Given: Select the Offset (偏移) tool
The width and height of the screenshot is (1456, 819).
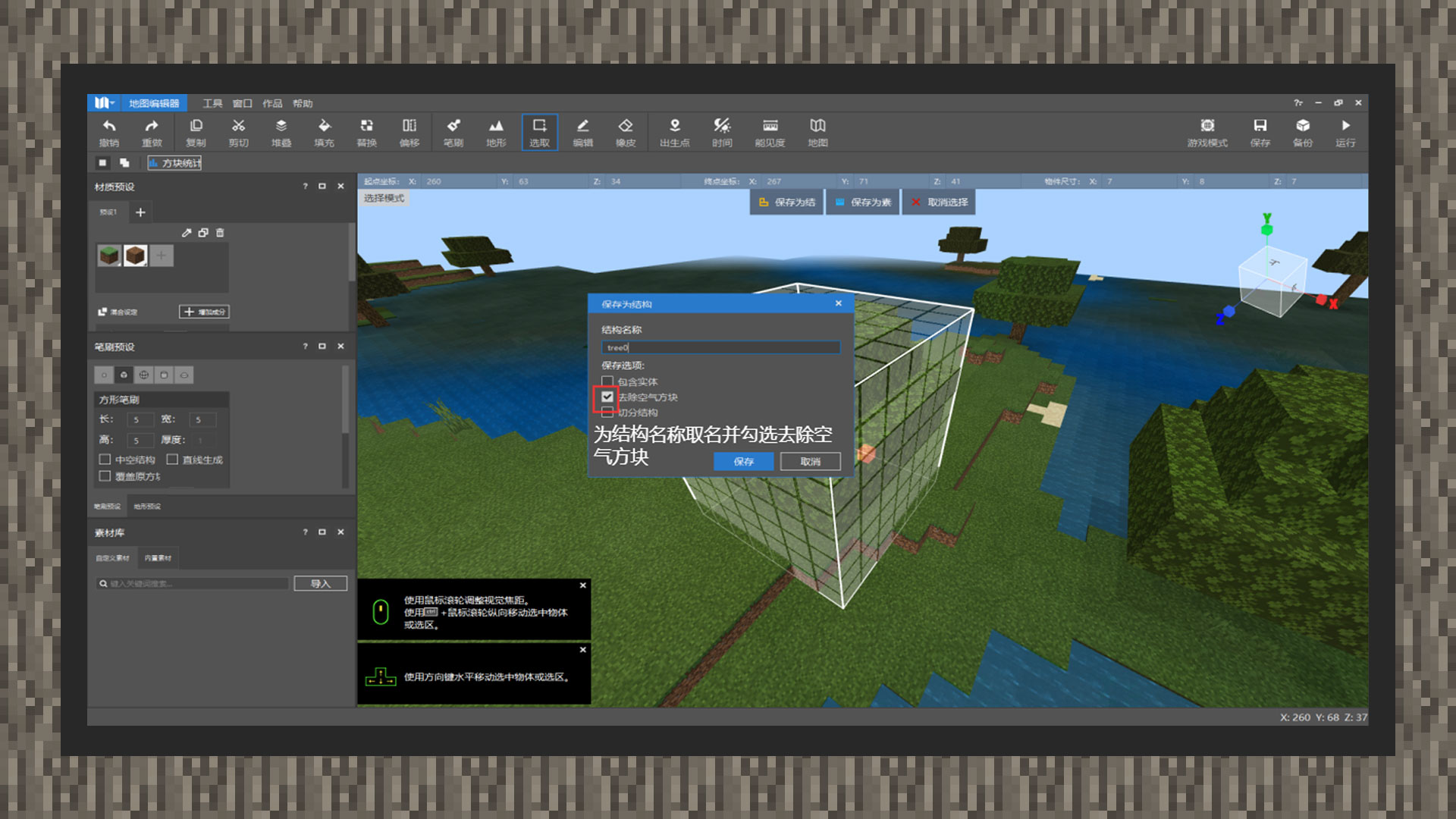Looking at the screenshot, I should [409, 132].
